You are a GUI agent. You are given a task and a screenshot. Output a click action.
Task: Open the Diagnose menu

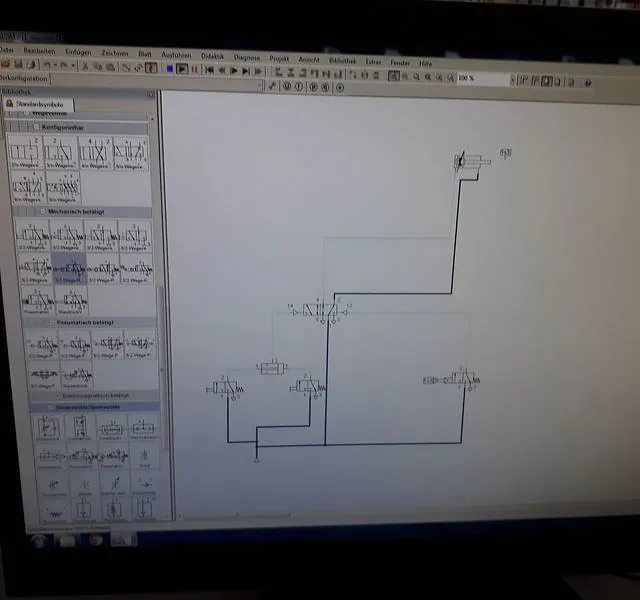tap(247, 58)
